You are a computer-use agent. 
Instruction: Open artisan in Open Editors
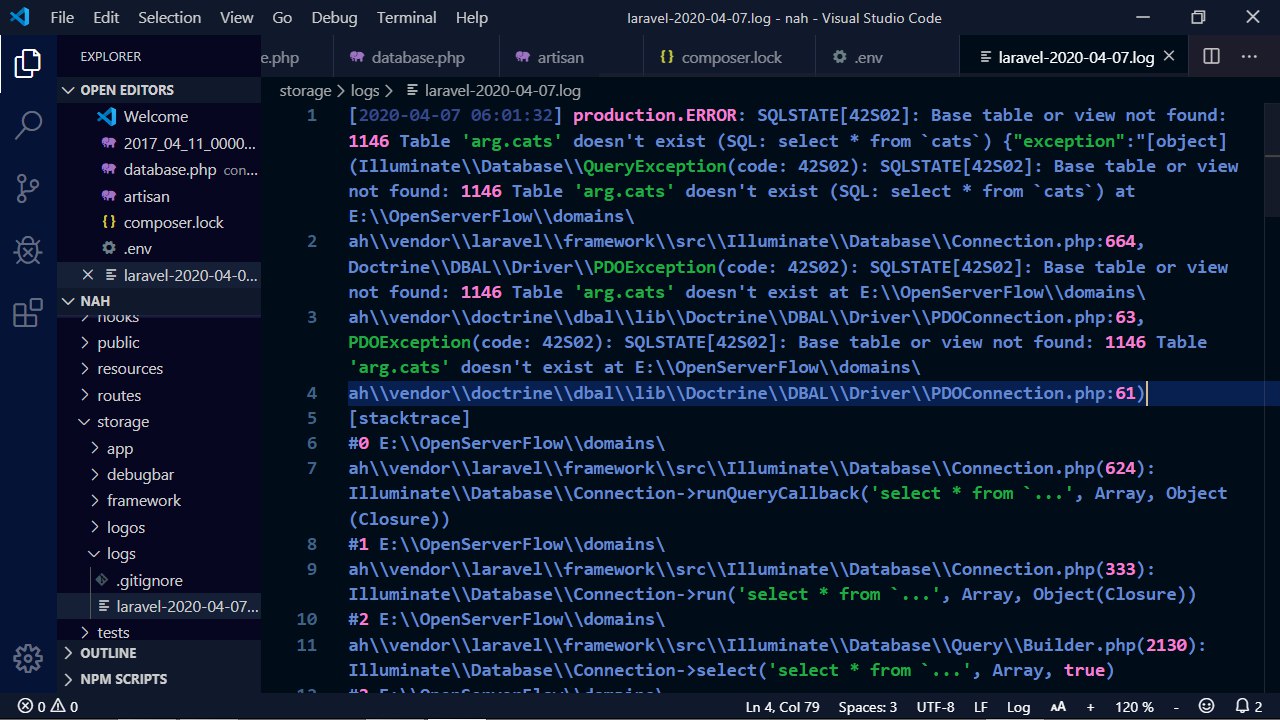160,196
